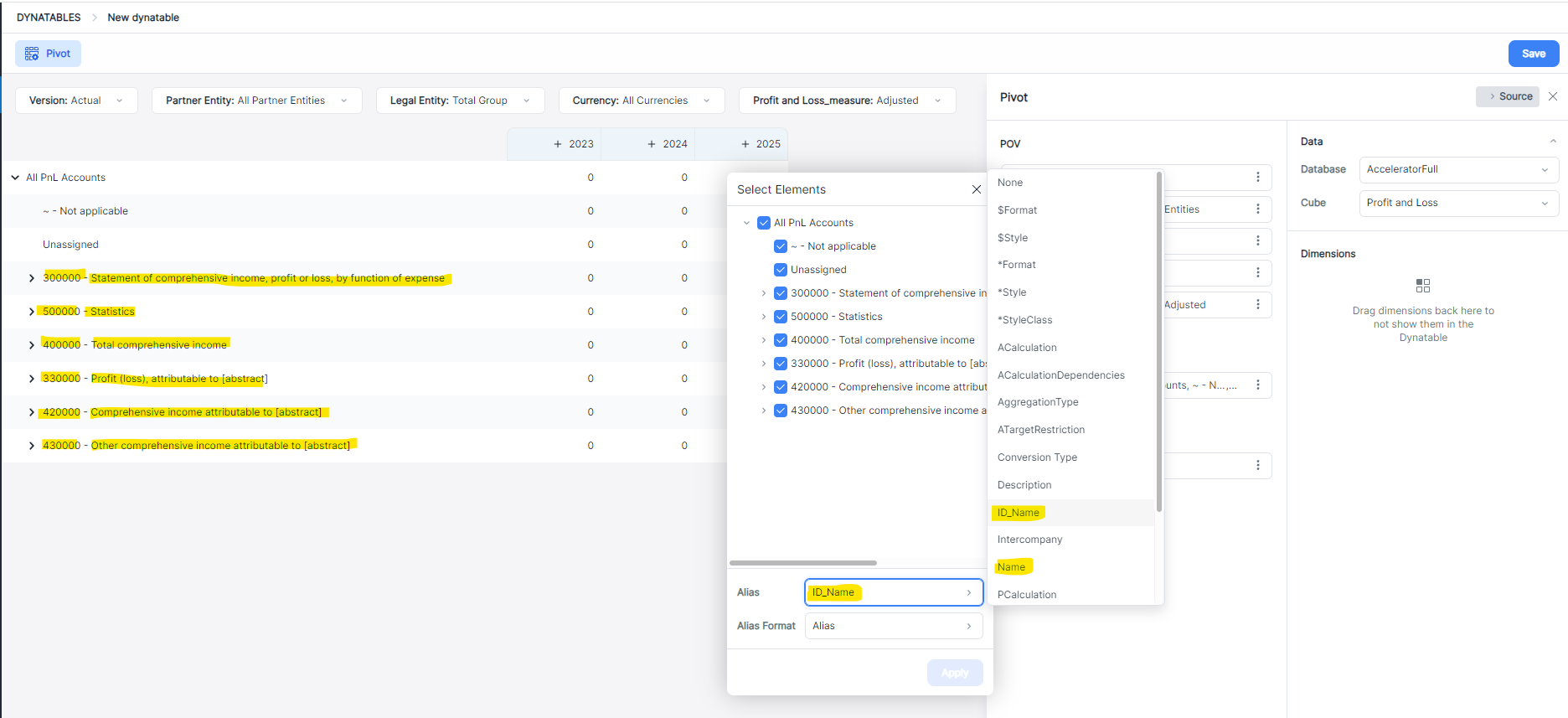1568x718 pixels.
Task: Collapse the Data section chevron
Action: pyautogui.click(x=1552, y=142)
